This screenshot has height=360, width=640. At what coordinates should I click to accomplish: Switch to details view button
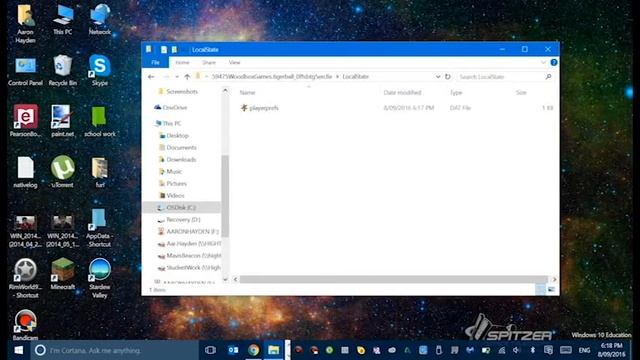(x=540, y=289)
